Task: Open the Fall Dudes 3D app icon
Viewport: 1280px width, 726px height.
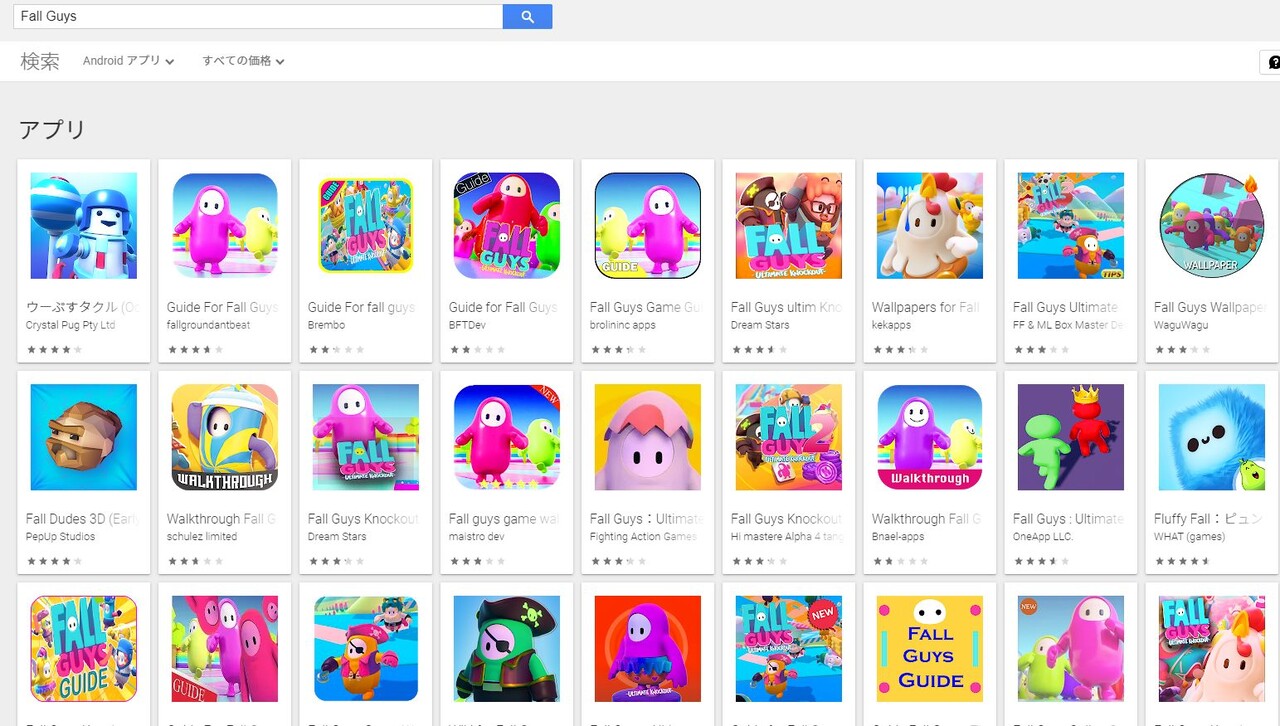Action: click(84, 437)
